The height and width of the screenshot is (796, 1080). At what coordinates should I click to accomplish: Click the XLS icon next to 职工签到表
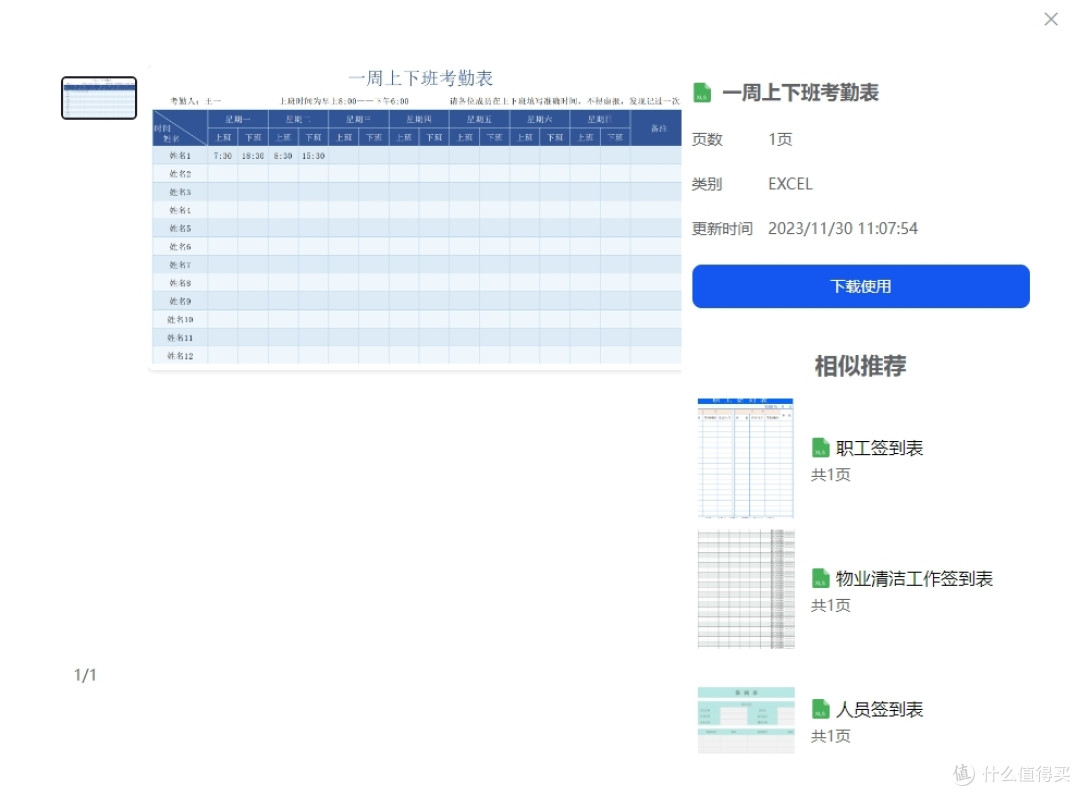(x=820, y=448)
